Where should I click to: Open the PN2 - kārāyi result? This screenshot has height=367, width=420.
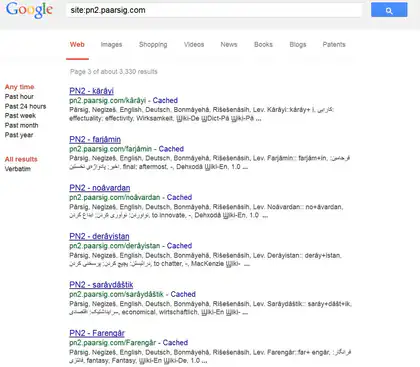tap(91, 91)
